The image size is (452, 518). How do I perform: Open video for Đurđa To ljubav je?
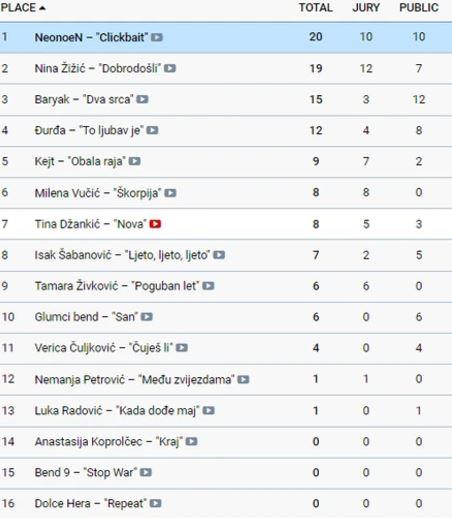click(152, 130)
